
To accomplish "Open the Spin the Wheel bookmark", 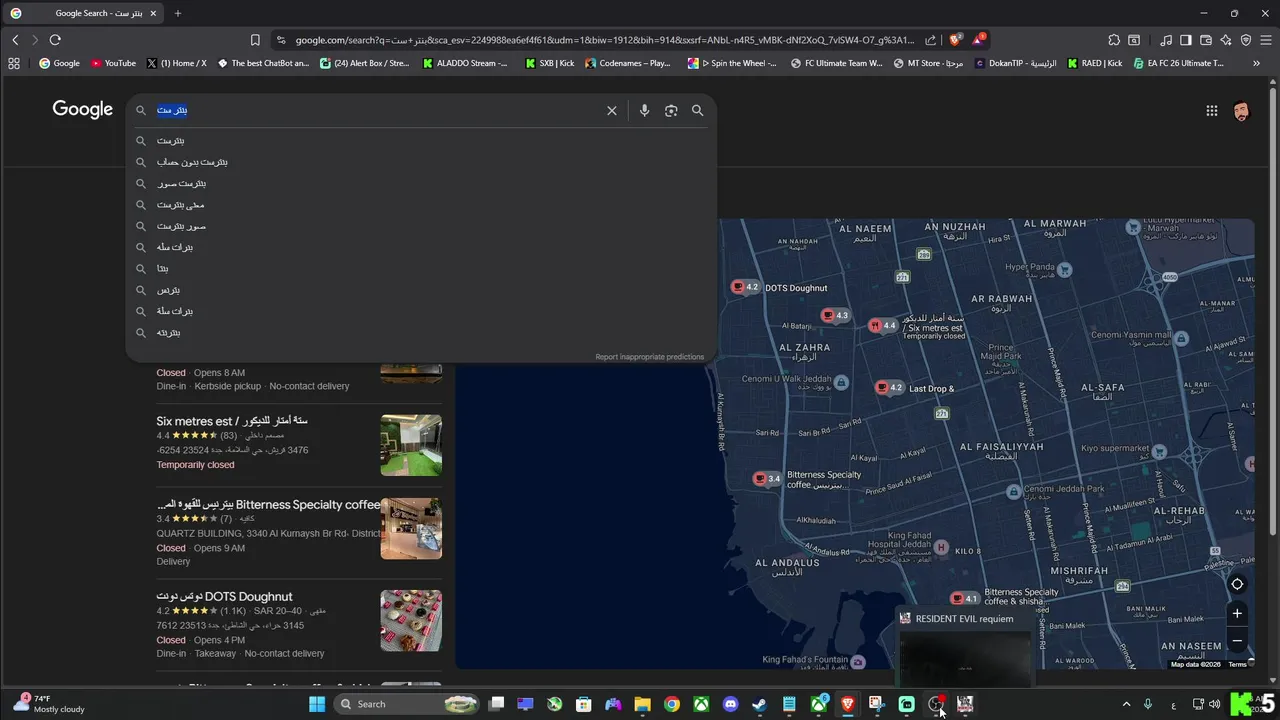I will pyautogui.click(x=732, y=63).
